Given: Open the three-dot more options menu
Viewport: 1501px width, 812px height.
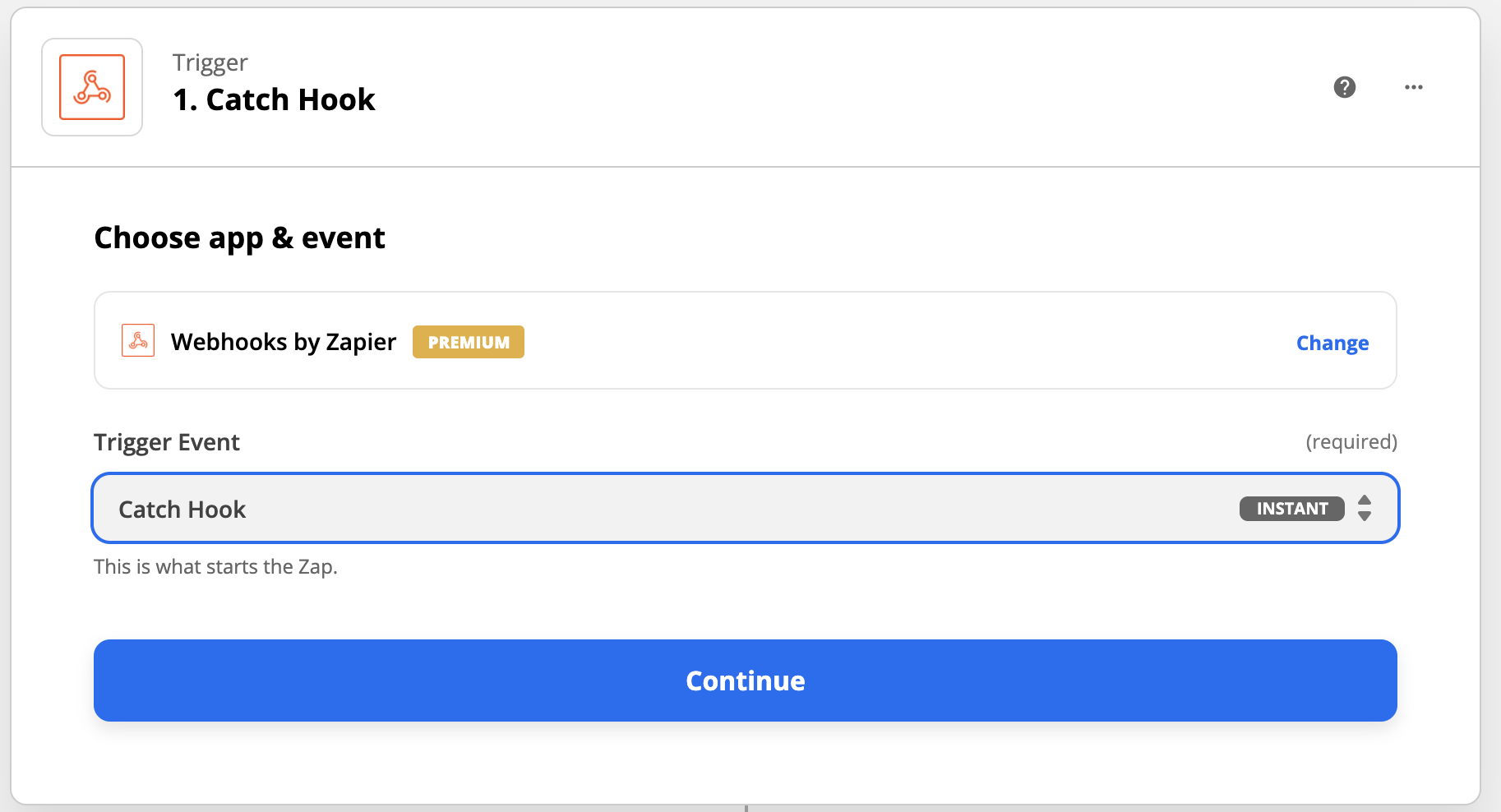Looking at the screenshot, I should (1414, 87).
